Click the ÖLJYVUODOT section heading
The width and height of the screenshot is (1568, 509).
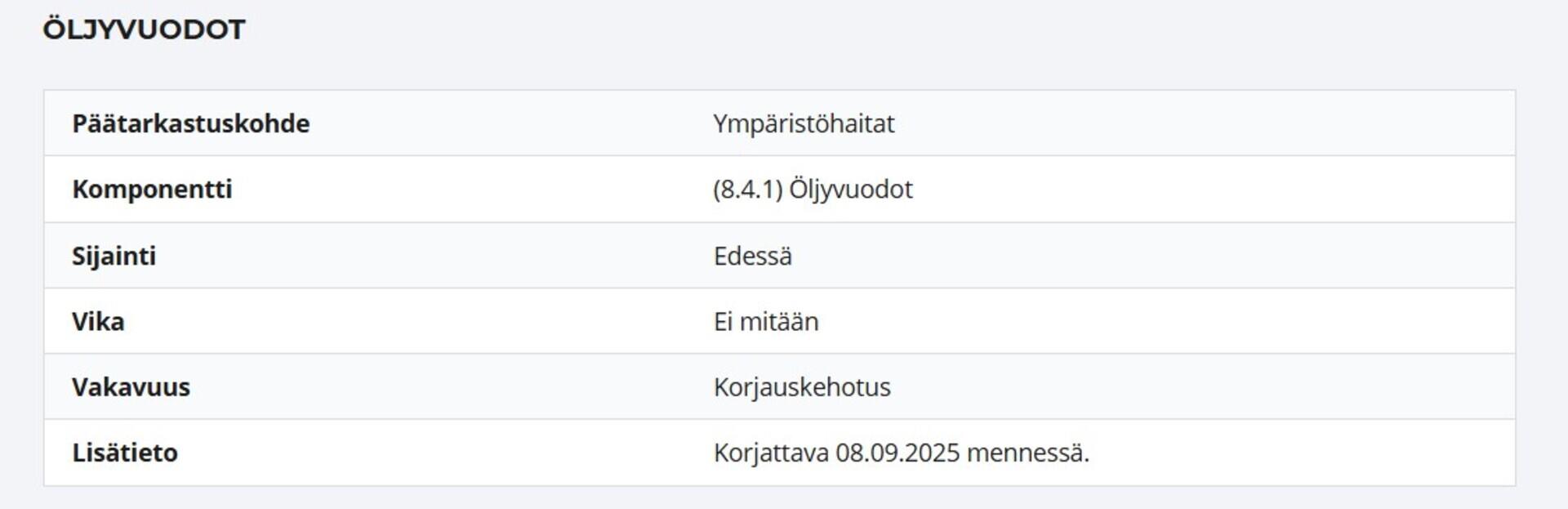(144, 30)
